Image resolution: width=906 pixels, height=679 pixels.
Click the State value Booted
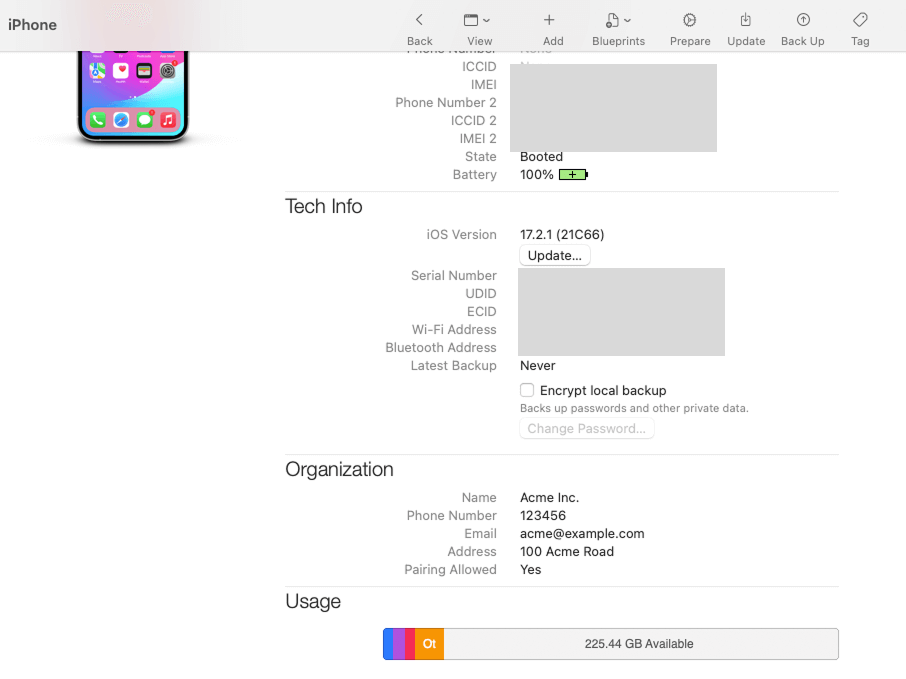point(541,157)
